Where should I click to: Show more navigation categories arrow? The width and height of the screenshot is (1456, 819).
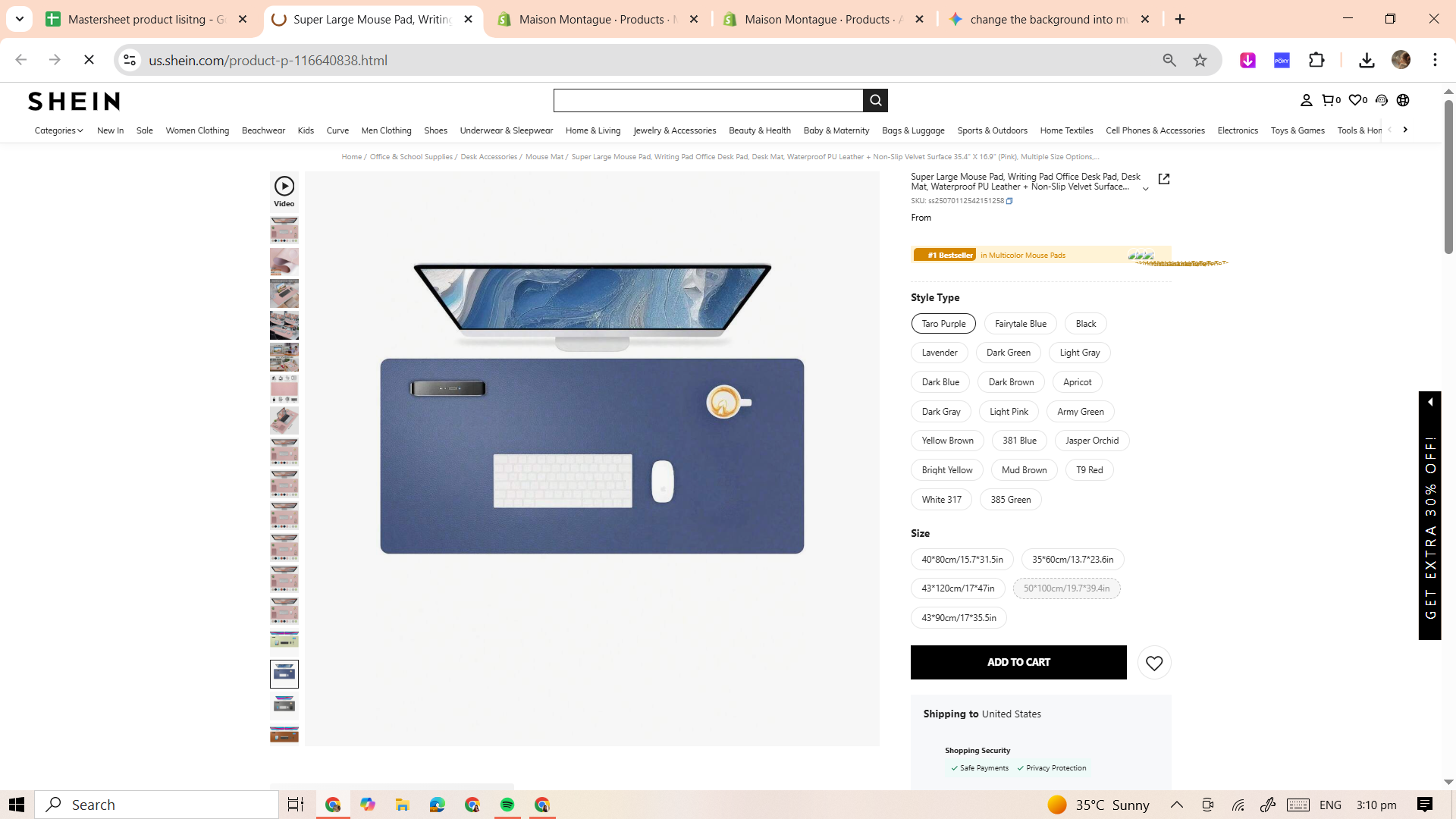point(1405,130)
